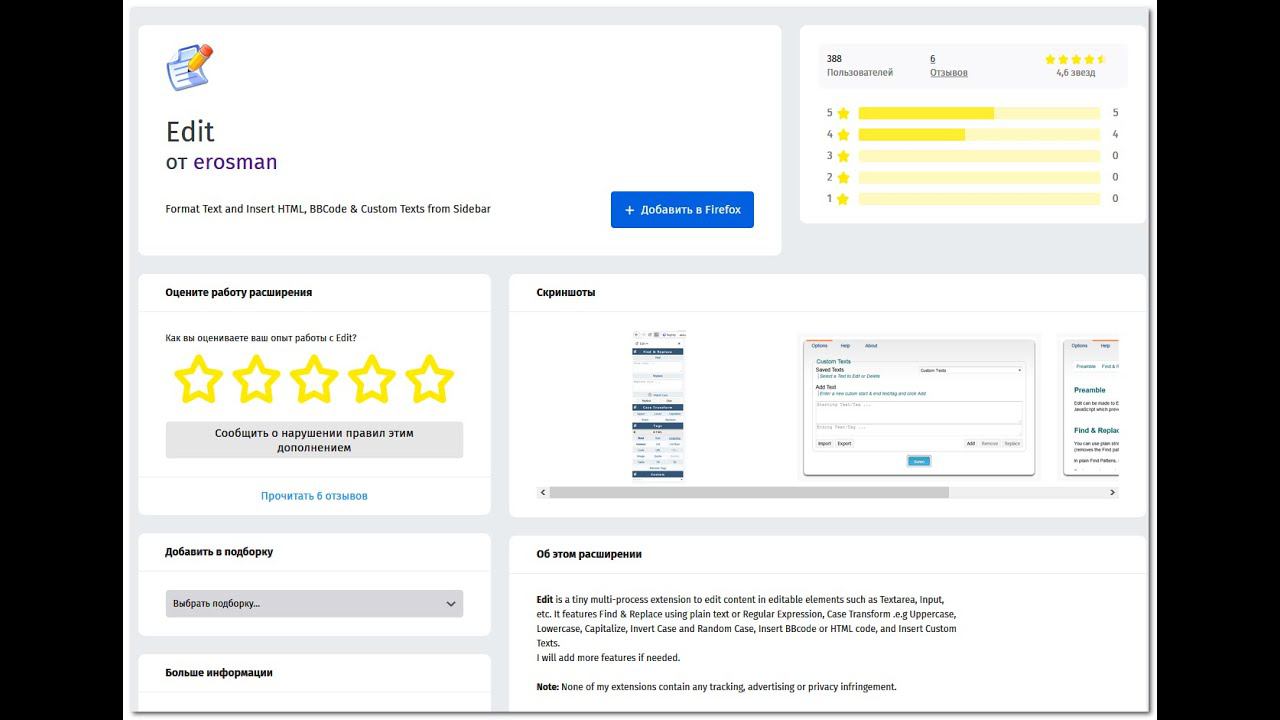
Task: Click the 4,6 звезд rating stars
Action: [1075, 60]
